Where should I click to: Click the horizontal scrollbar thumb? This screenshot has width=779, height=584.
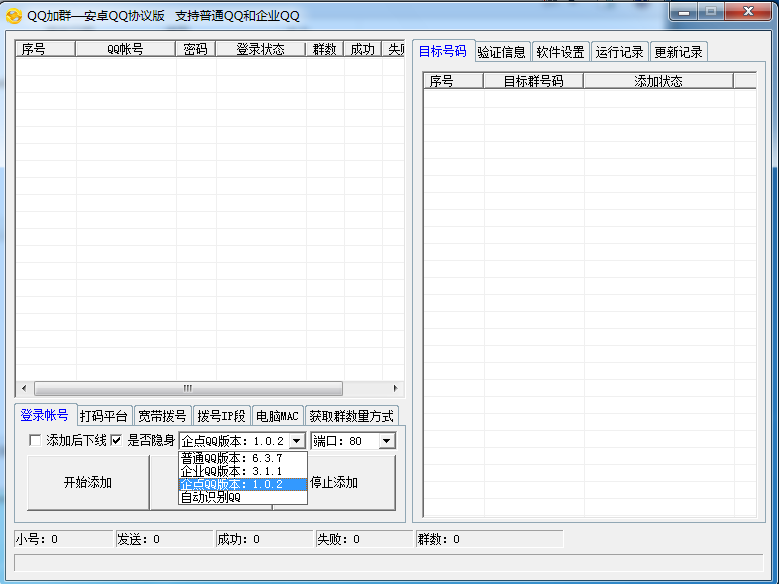click(188, 389)
